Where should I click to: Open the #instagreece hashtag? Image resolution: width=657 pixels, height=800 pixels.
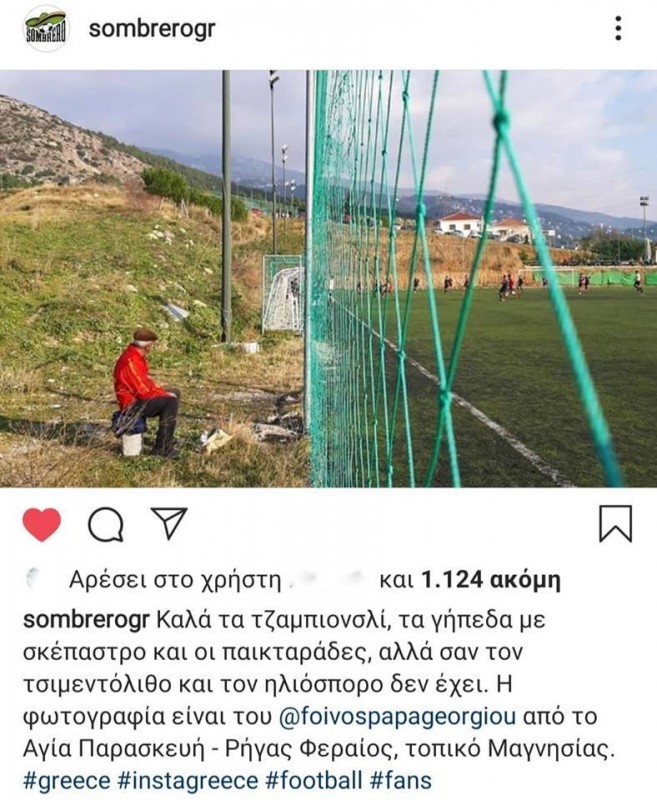pyautogui.click(x=188, y=781)
